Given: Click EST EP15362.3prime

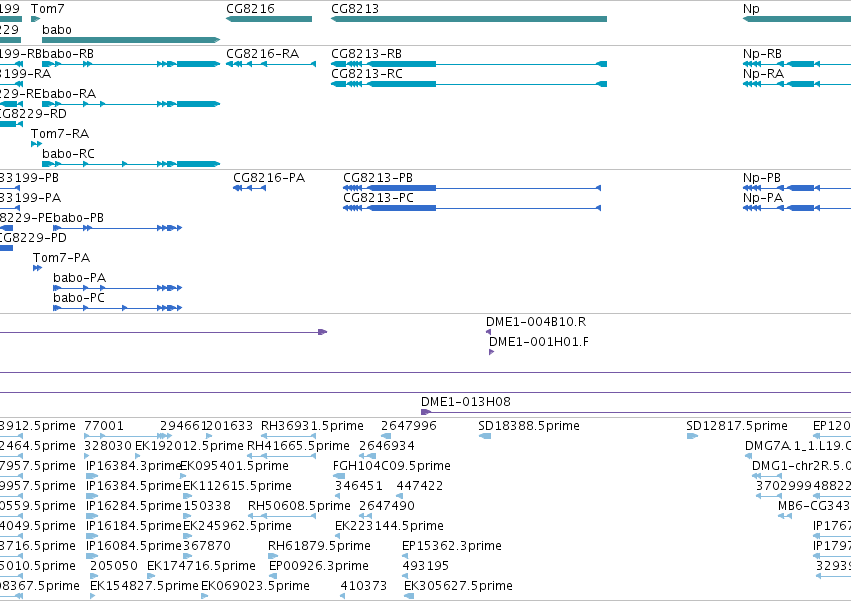Looking at the screenshot, I should (x=405, y=556).
